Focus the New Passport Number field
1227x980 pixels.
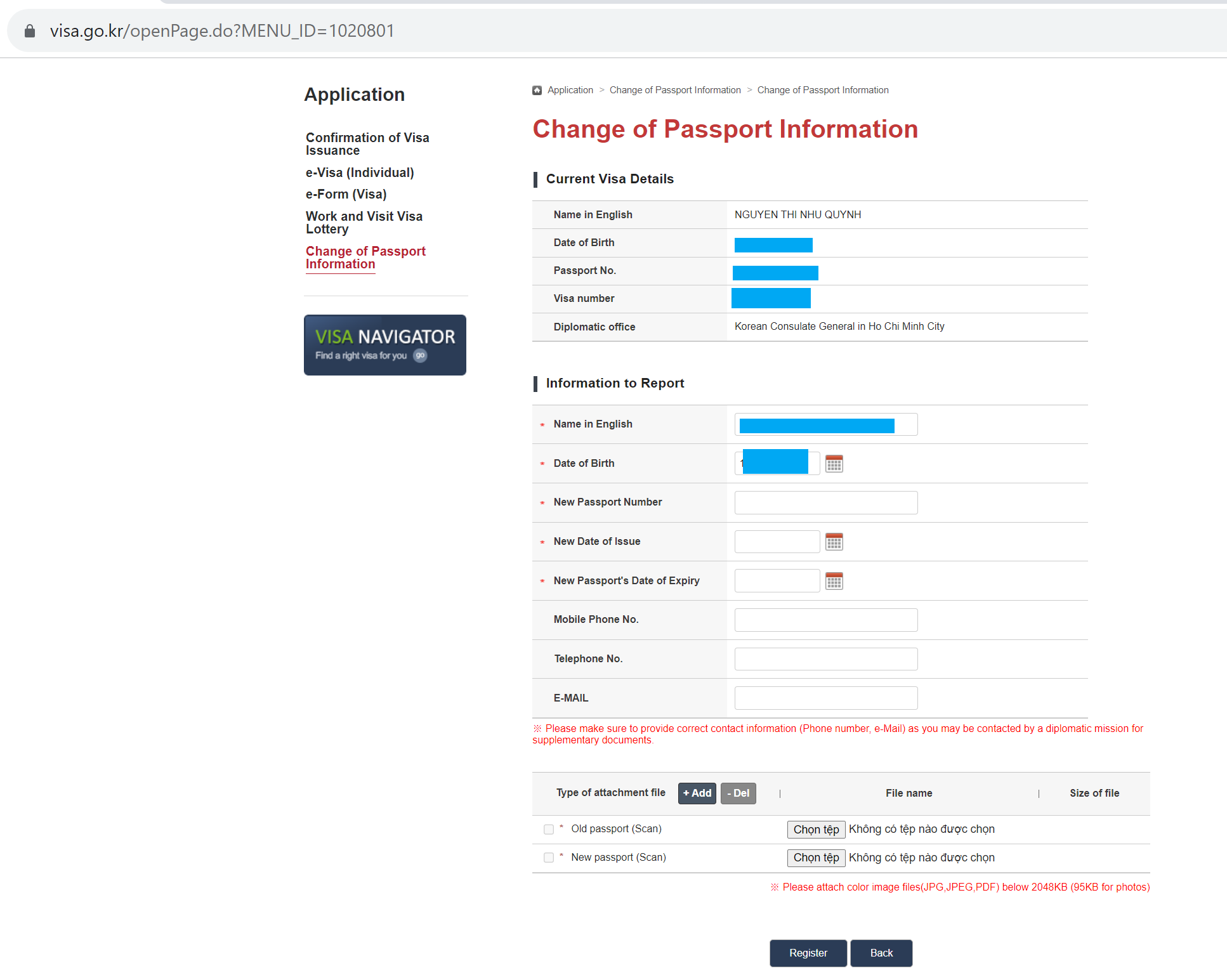825,502
